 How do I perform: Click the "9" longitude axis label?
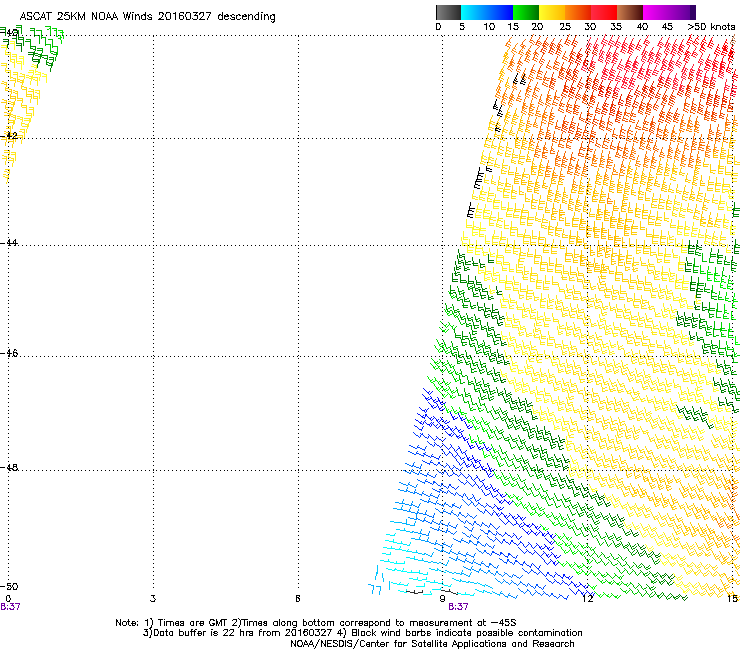(442, 599)
